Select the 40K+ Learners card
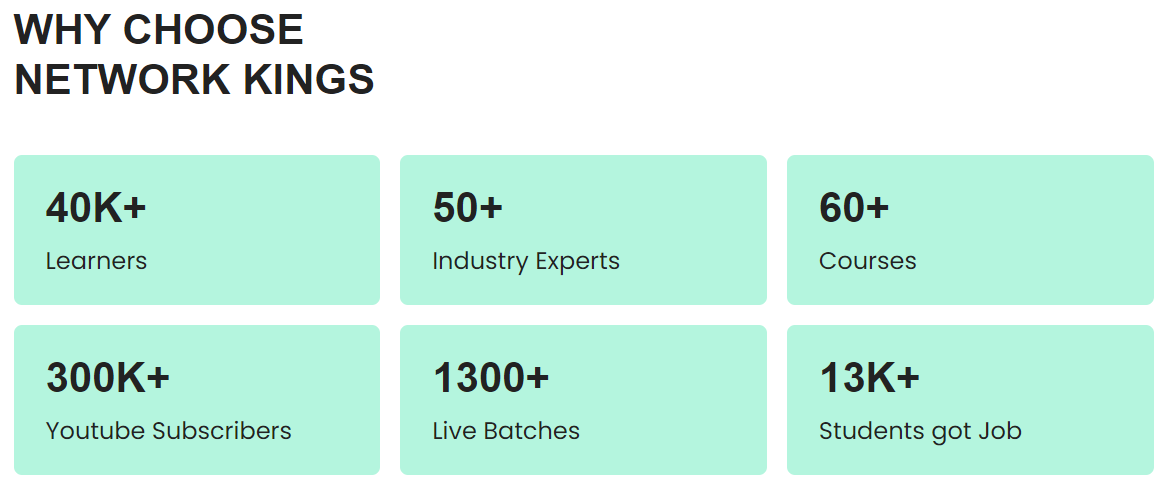Screen dimensions: 1176x501 click(x=197, y=230)
